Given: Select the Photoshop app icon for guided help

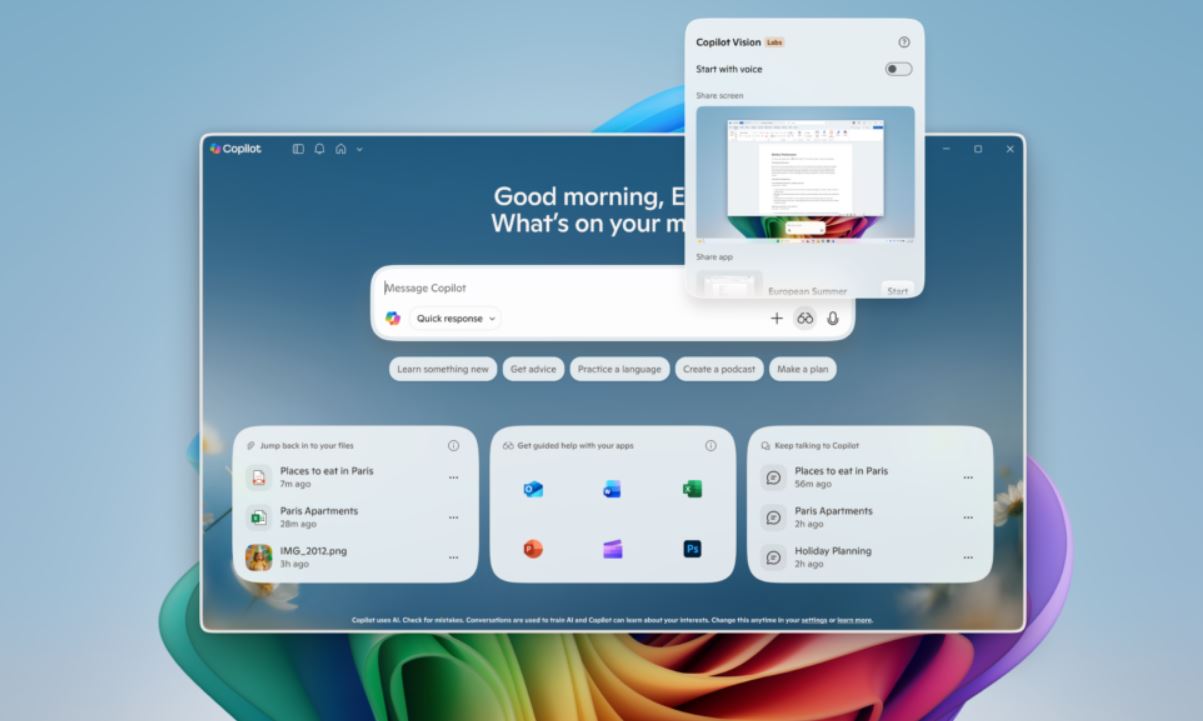Looking at the screenshot, I should pos(692,549).
